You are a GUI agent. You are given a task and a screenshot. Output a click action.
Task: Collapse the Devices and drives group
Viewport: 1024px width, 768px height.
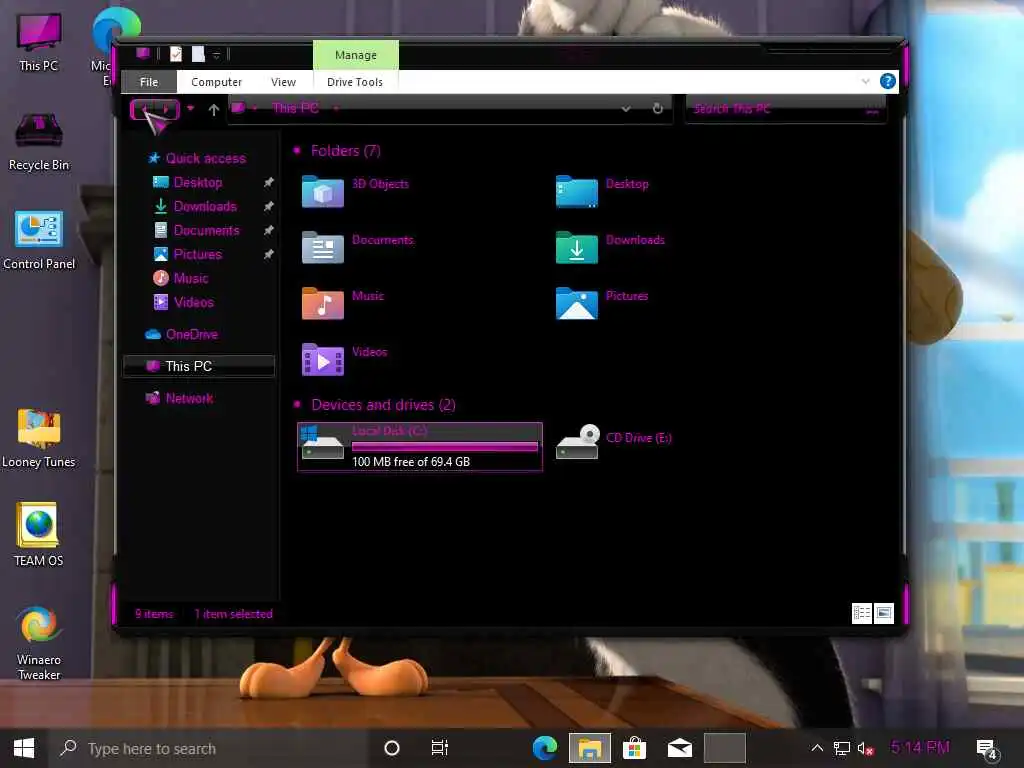(297, 404)
